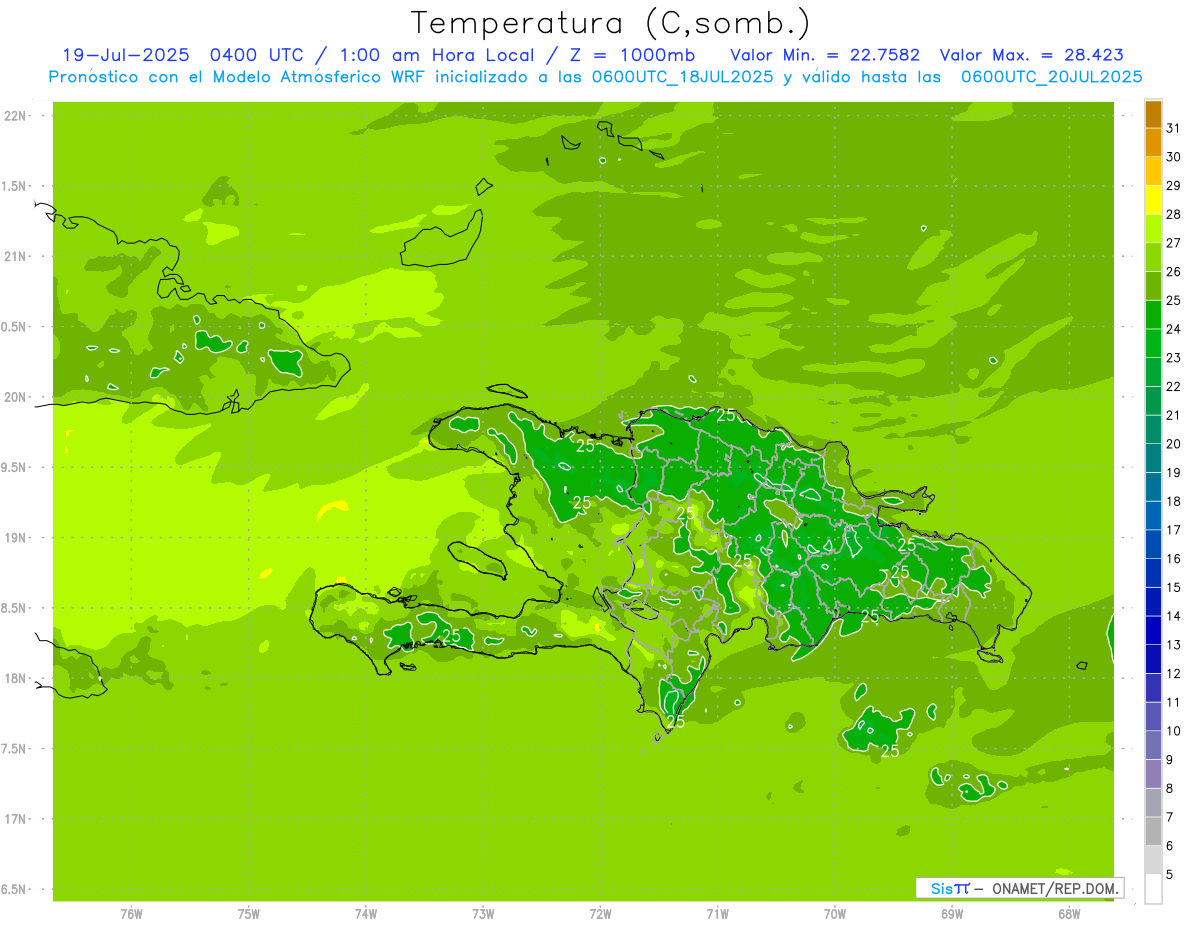
Task: Click the "18N" latitude label
Action: pyautogui.click(x=16, y=679)
